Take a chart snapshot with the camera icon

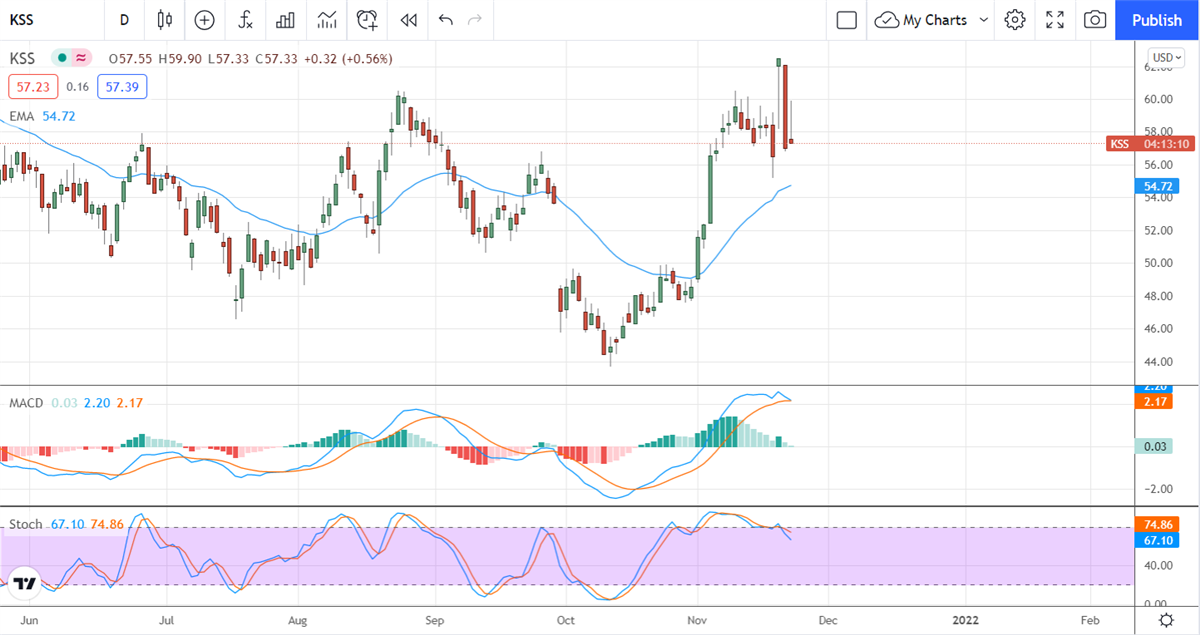click(x=1095, y=20)
